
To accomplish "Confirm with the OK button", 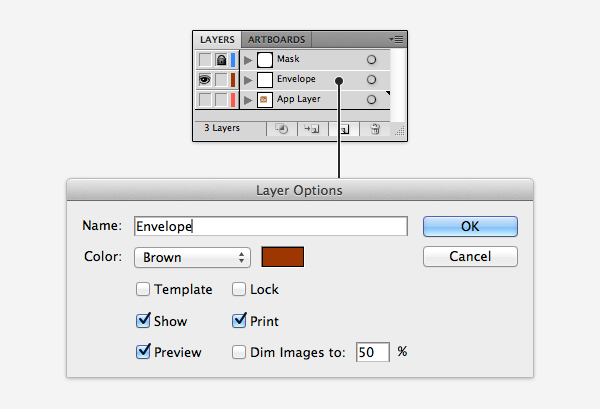I will 470,226.
